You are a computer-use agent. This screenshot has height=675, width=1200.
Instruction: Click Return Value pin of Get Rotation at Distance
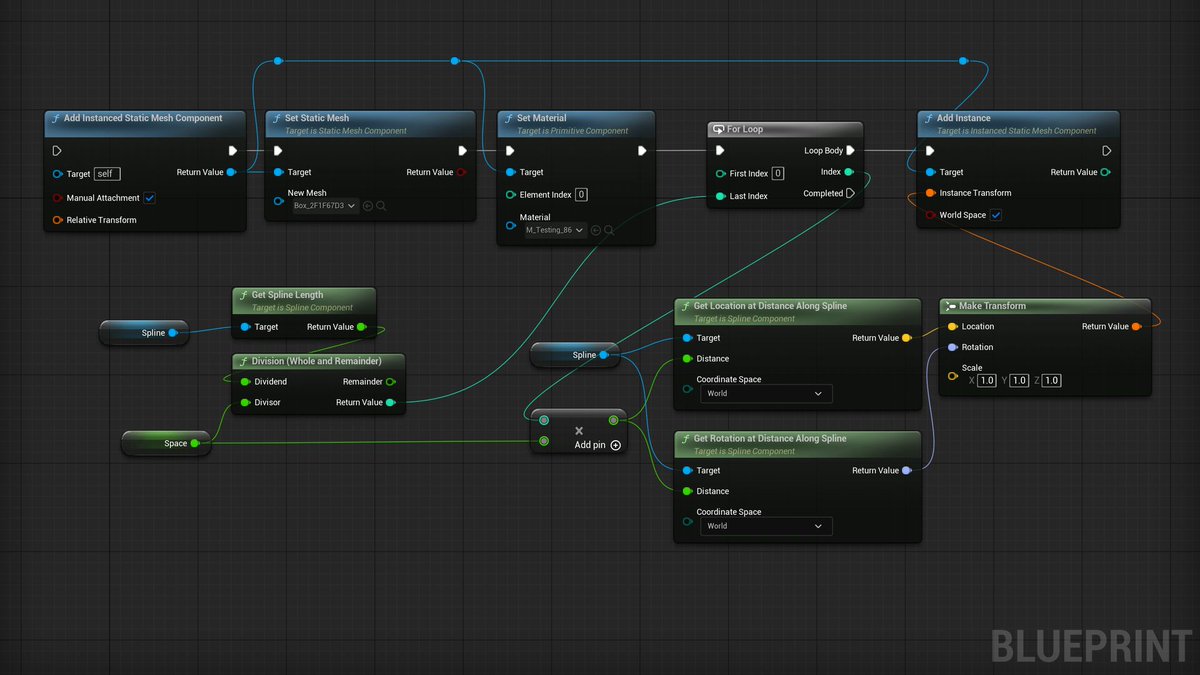point(906,470)
